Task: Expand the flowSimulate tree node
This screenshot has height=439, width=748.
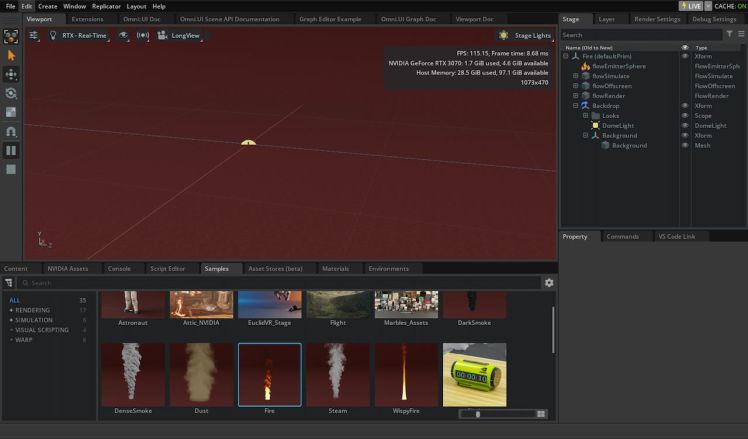Action: click(x=576, y=76)
